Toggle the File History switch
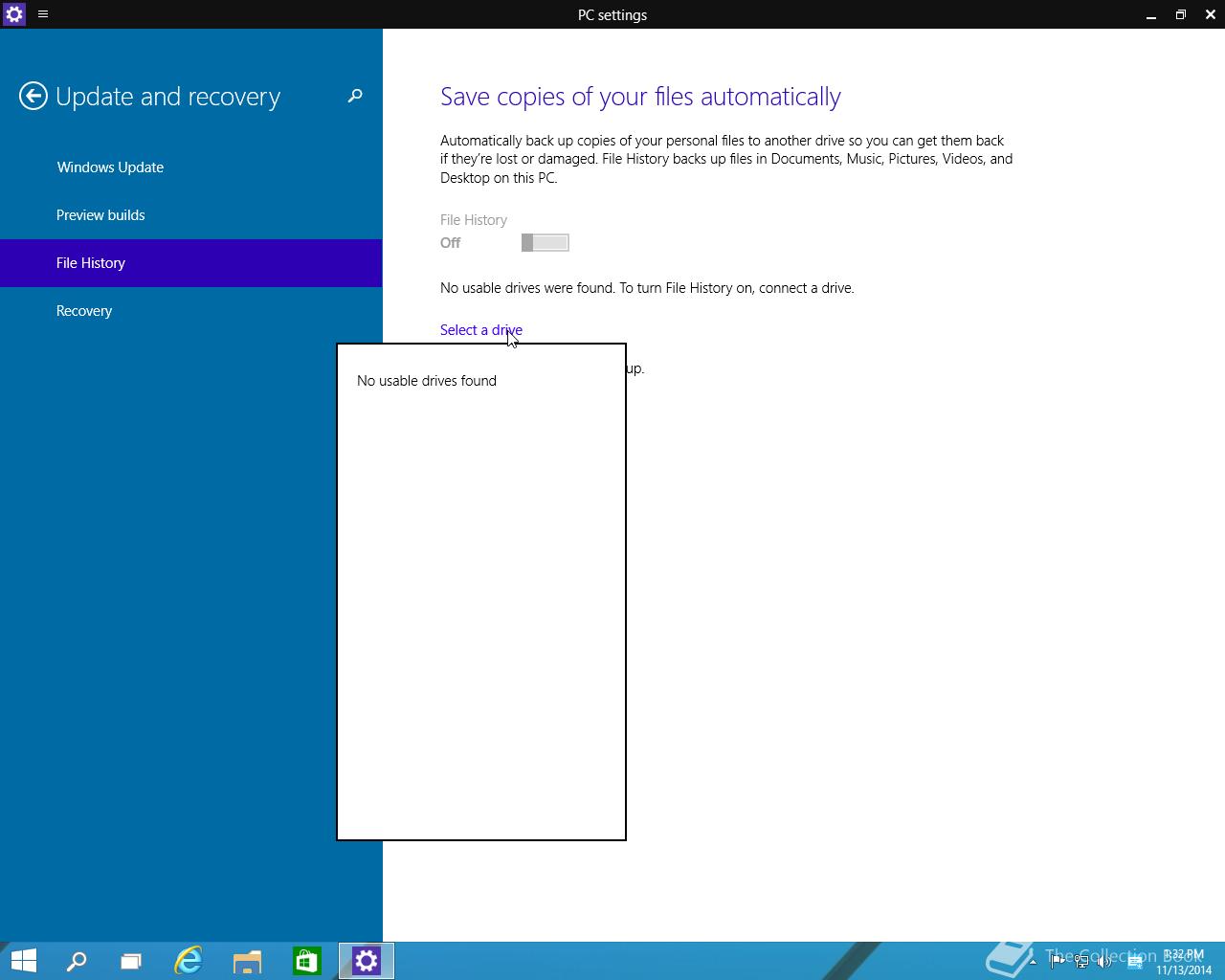Viewport: 1225px width, 980px height. (x=546, y=243)
